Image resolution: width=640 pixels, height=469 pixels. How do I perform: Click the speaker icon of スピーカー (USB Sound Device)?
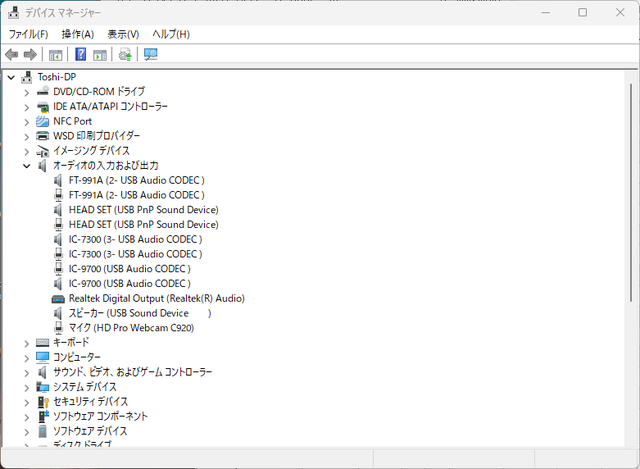tap(58, 313)
